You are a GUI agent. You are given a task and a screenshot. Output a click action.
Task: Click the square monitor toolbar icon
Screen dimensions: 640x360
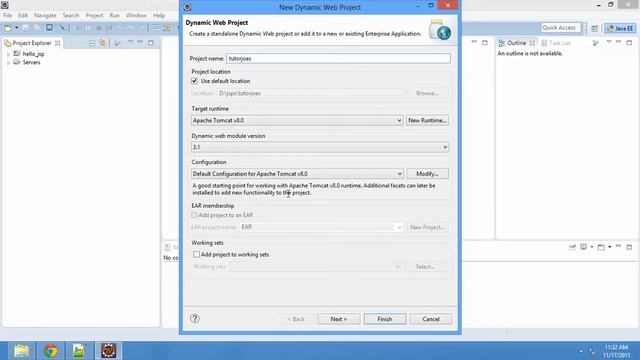click(x=49, y=28)
